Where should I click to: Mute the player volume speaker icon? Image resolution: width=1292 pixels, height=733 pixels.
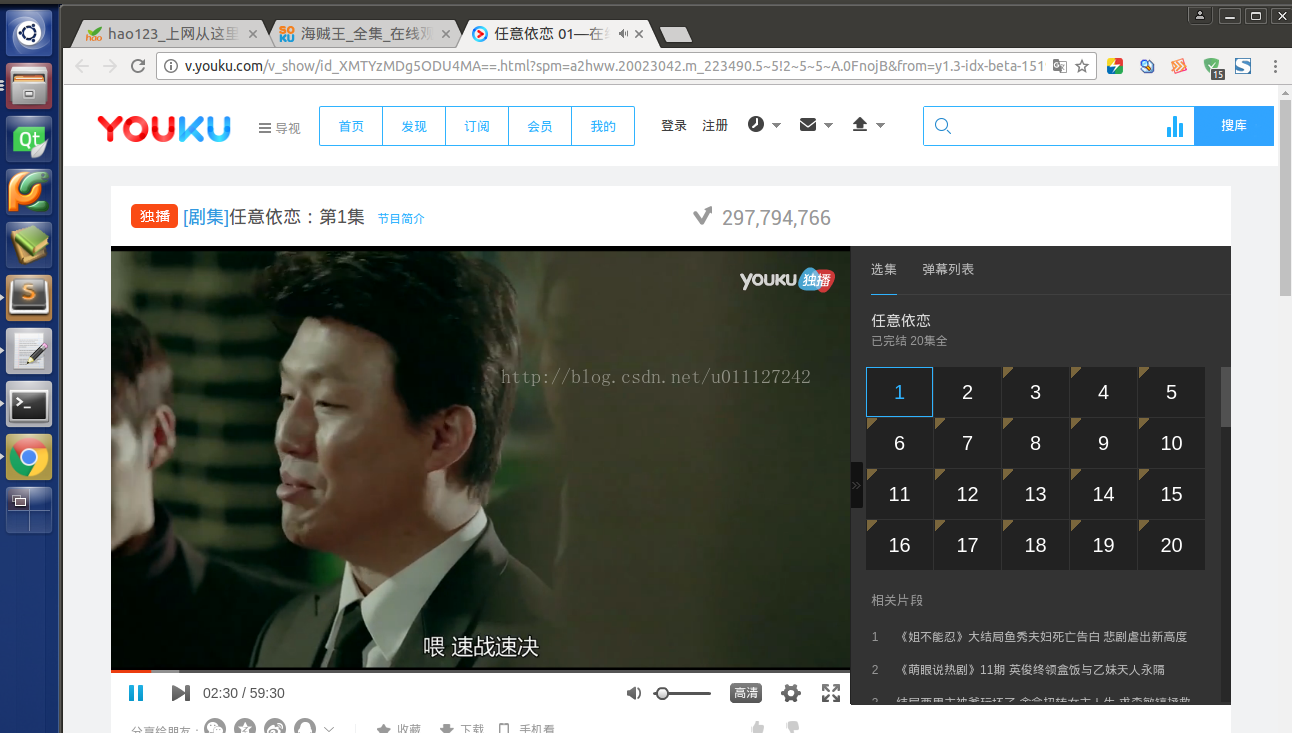634,693
